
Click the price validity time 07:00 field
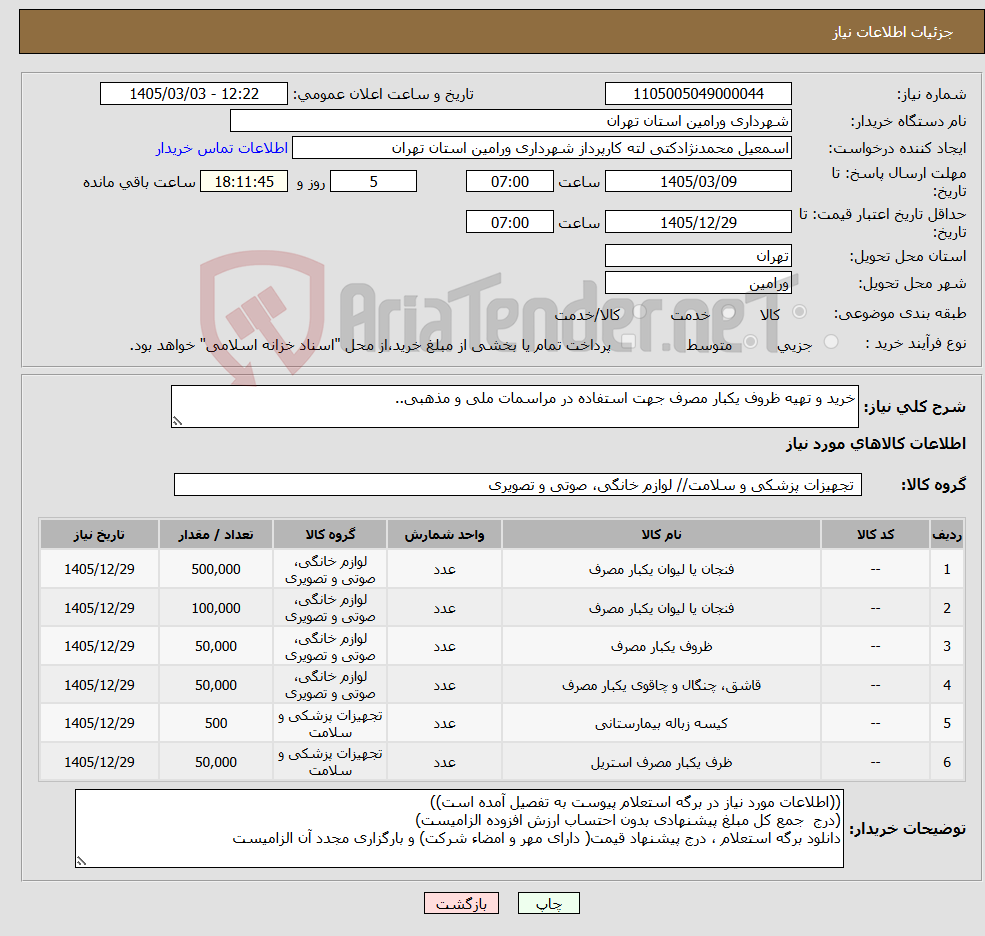pyautogui.click(x=509, y=222)
